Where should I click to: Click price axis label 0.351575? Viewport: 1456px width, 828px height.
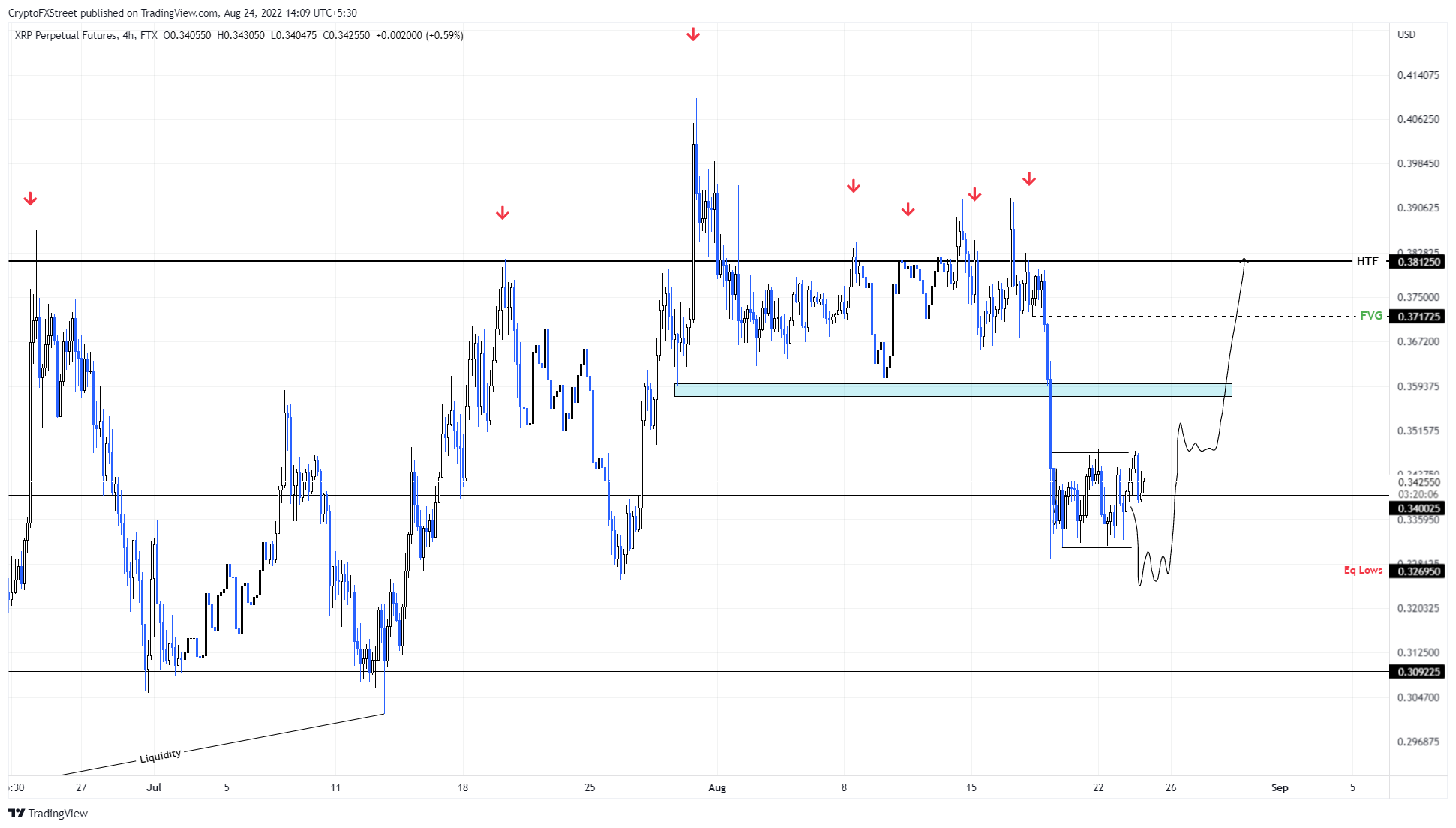(1418, 430)
